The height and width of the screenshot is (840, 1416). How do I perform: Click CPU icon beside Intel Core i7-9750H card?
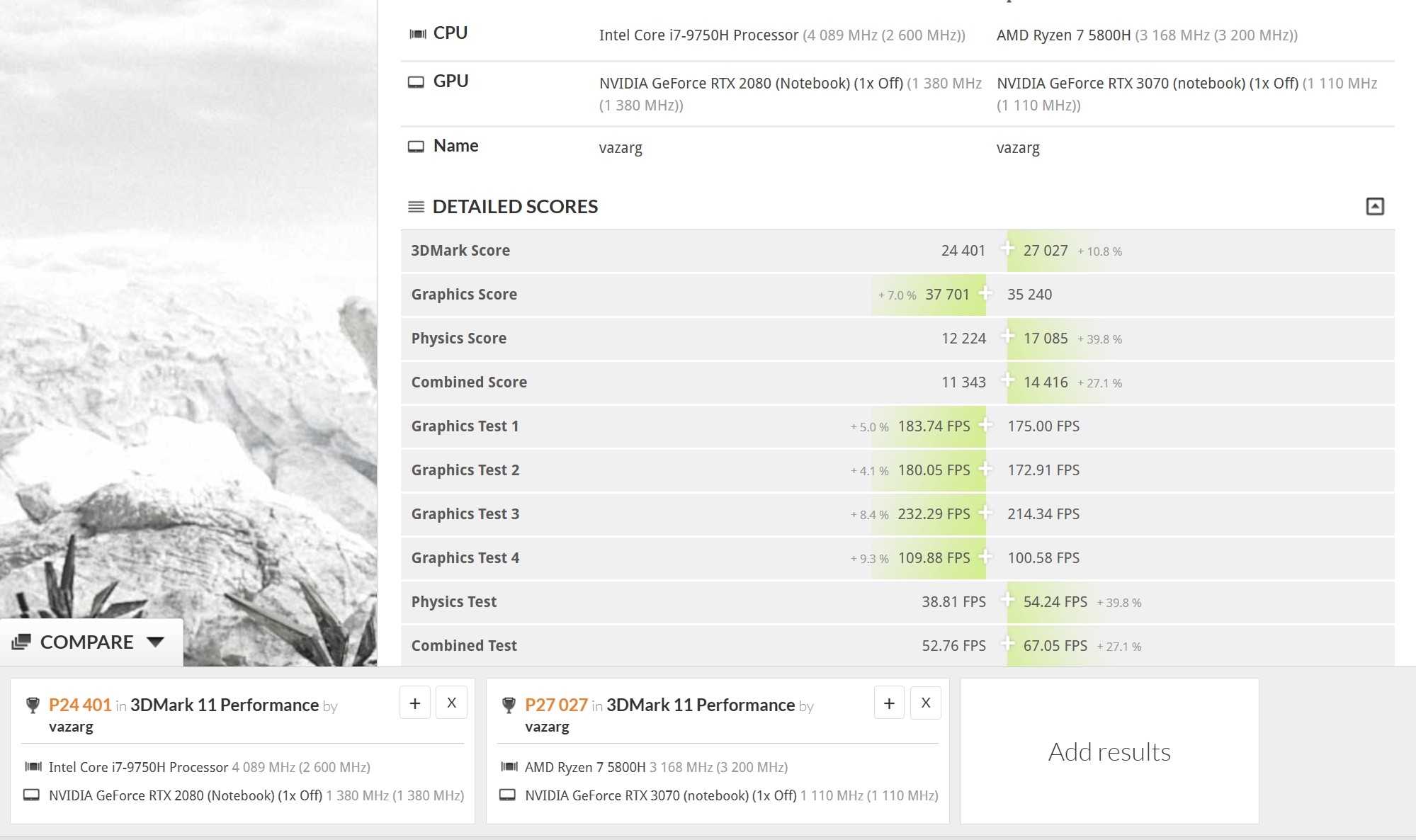coord(33,766)
